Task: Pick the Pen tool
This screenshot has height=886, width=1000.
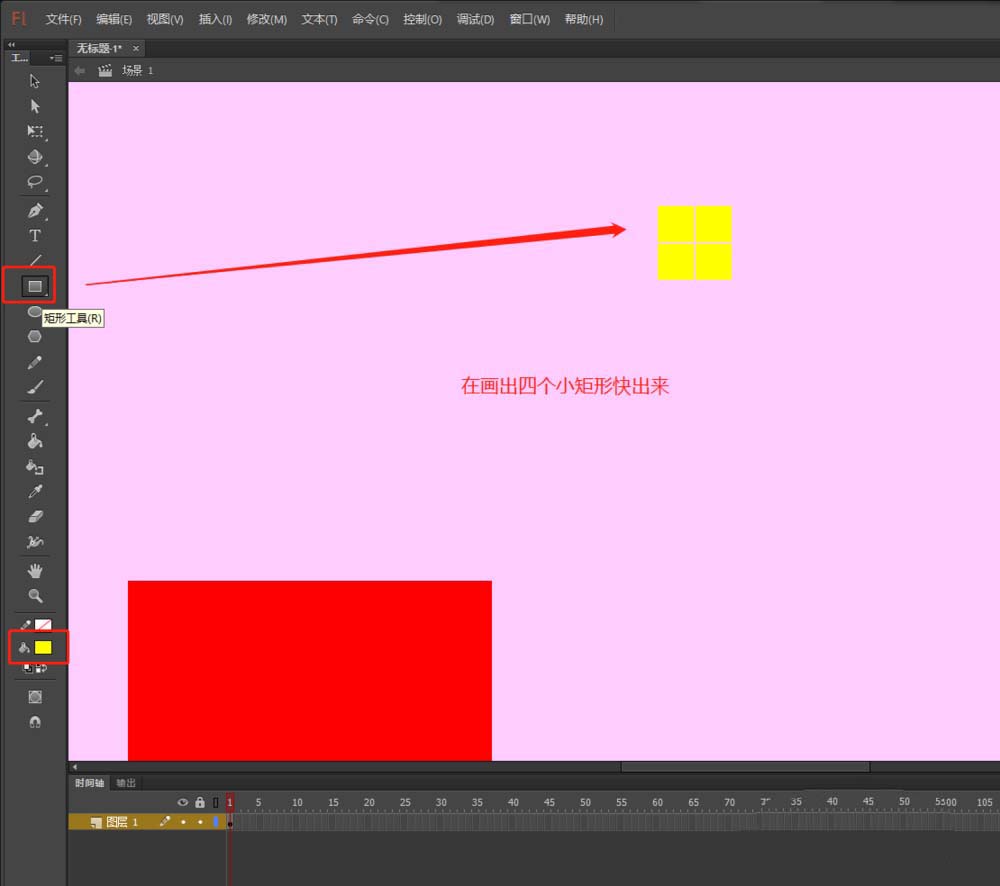Action: [35, 211]
